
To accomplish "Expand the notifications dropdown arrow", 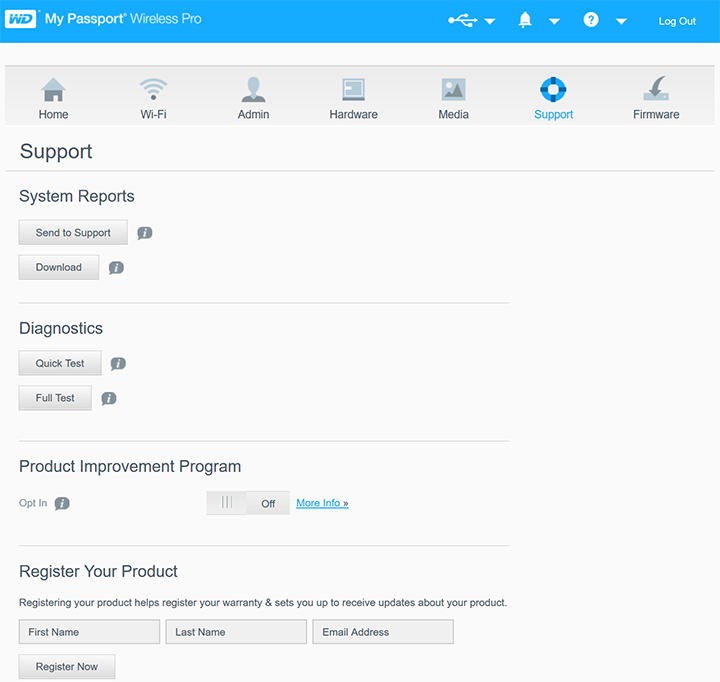I will (x=554, y=22).
